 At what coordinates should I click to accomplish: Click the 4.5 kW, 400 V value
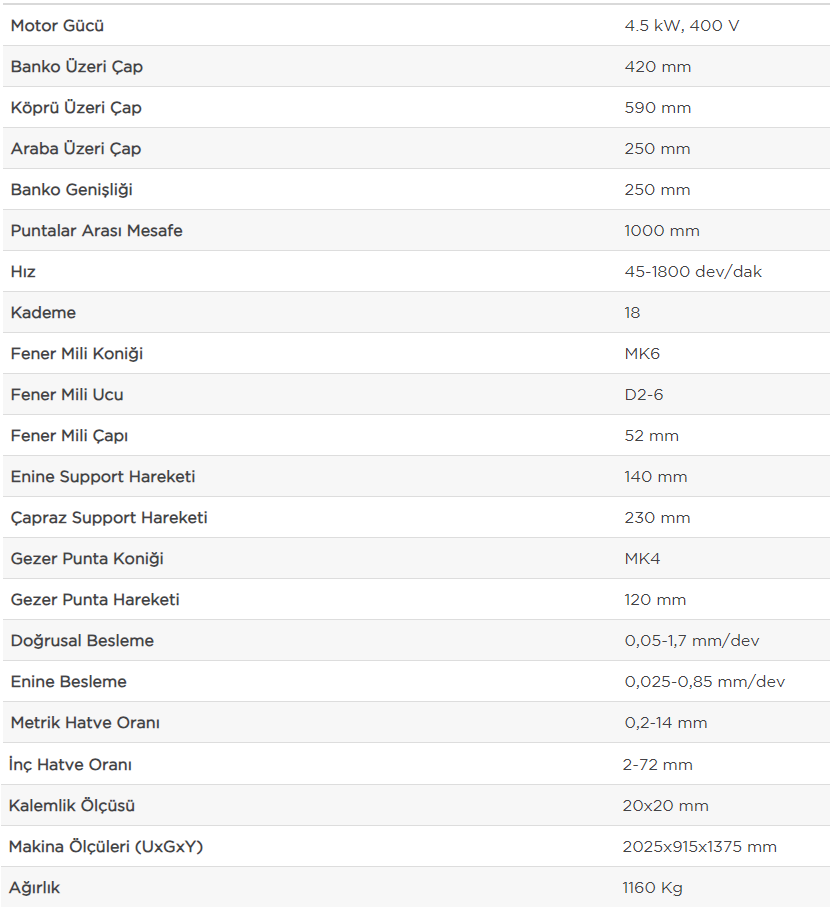(681, 26)
